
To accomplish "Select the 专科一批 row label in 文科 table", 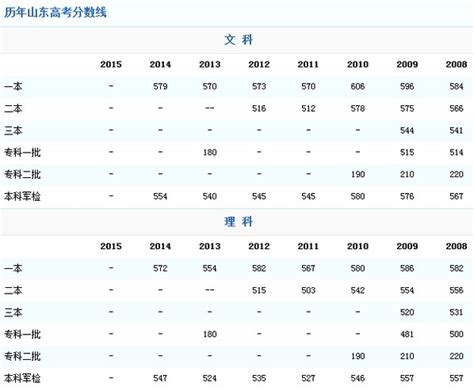I will (x=22, y=152).
